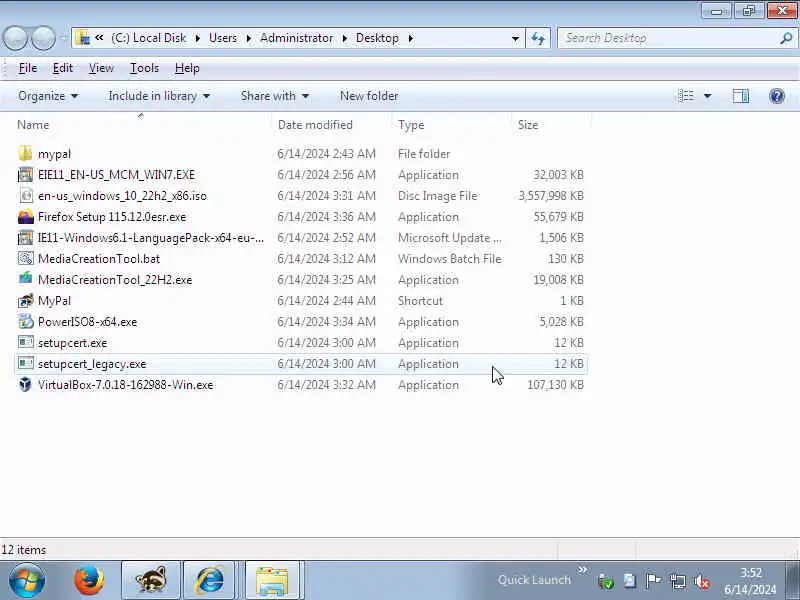Click the MyPal shortcut raccoon icon
This screenshot has width=800, height=600.
pos(25,301)
